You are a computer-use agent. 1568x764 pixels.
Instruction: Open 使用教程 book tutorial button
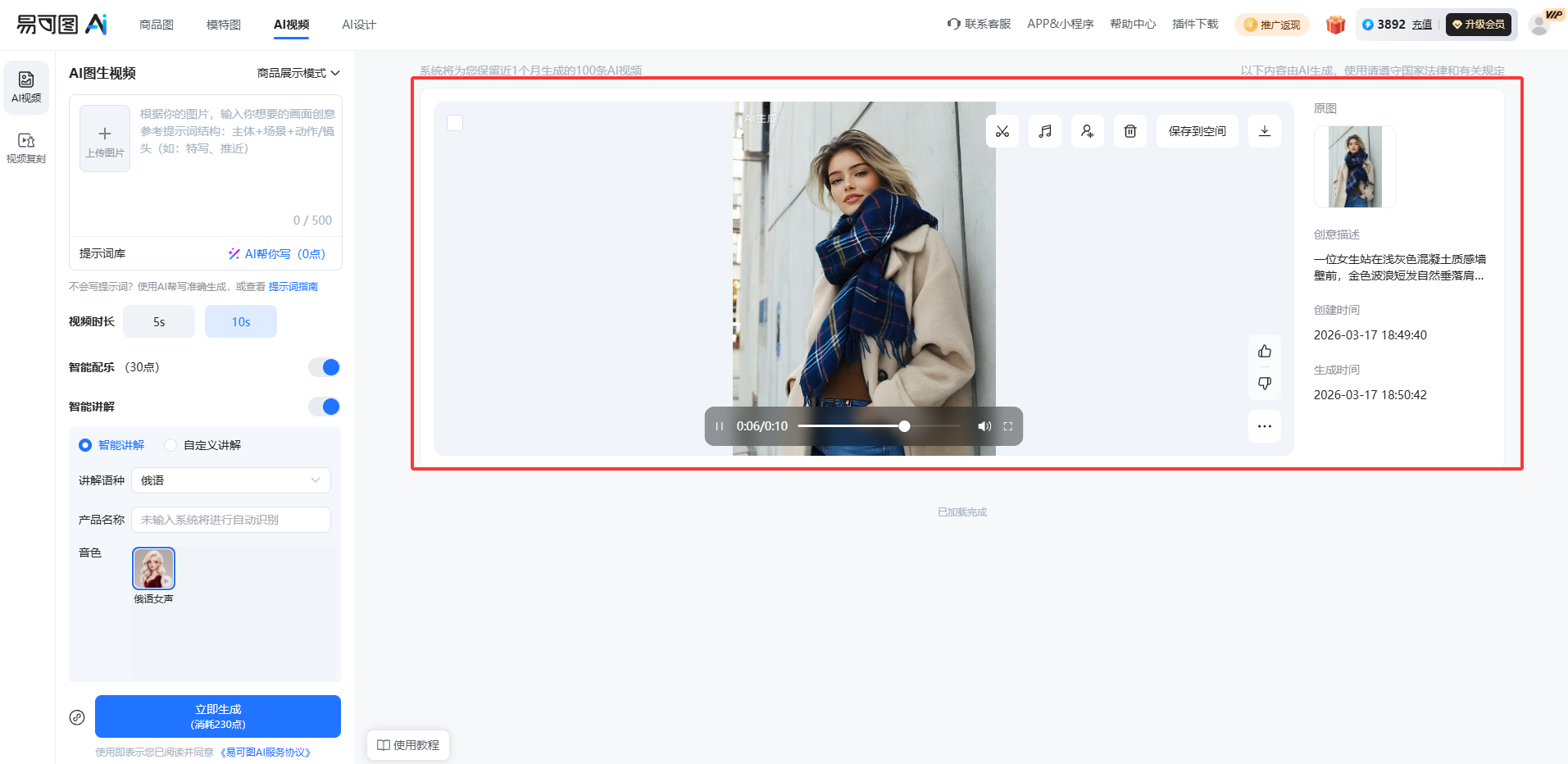coord(408,745)
